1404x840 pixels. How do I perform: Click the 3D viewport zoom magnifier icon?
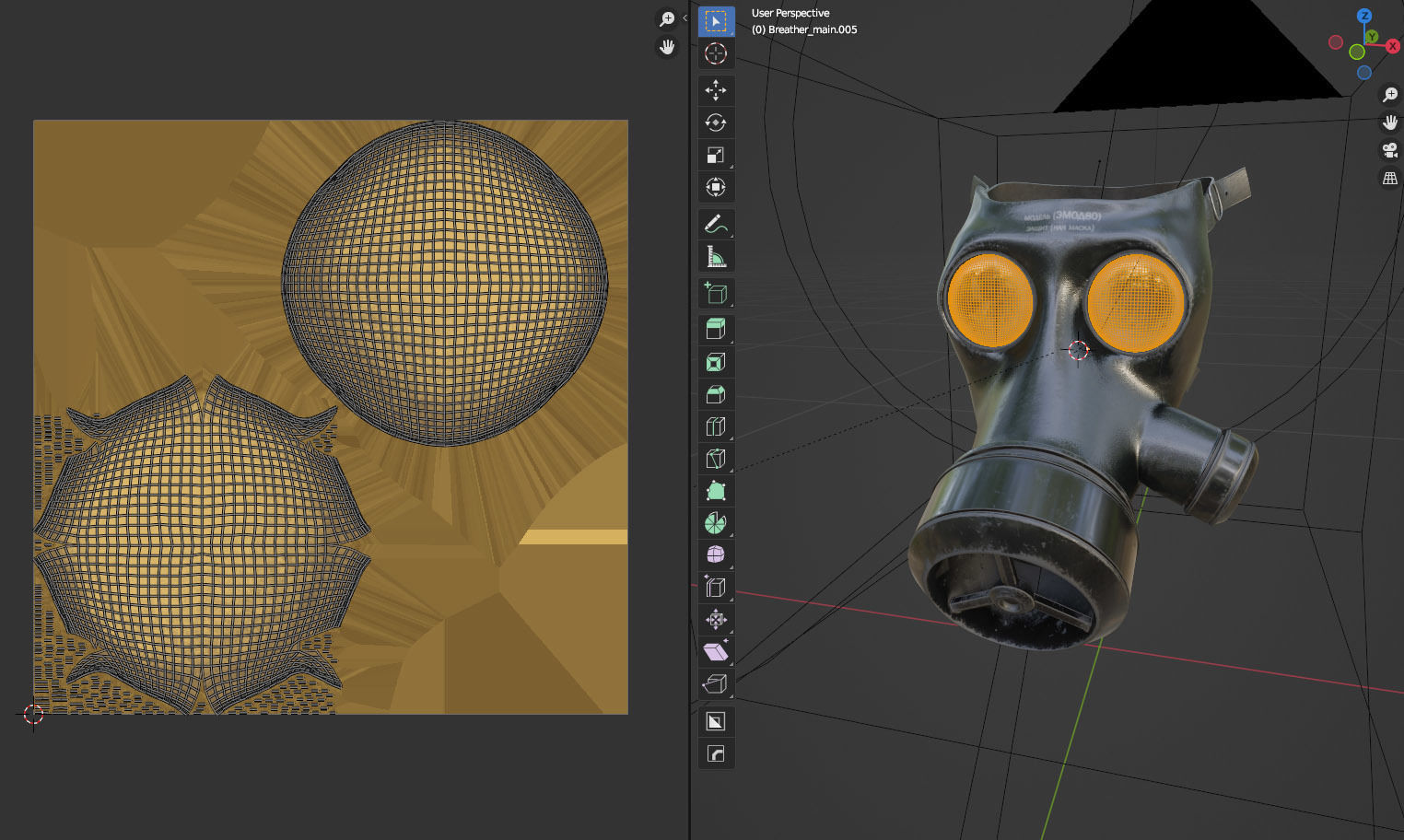pyautogui.click(x=1390, y=95)
